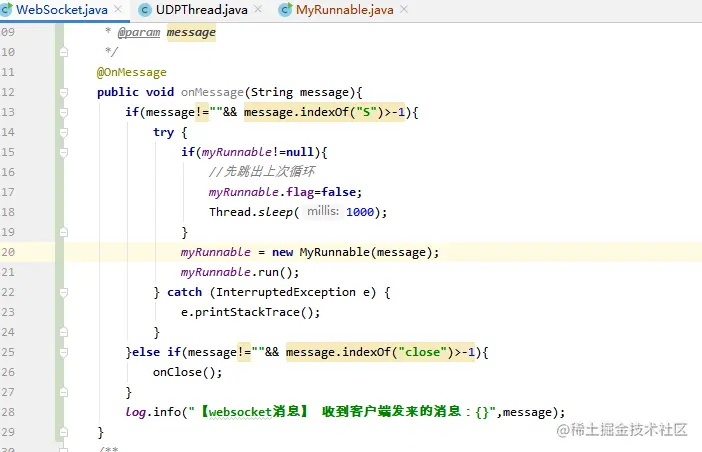Click fold end marker at line 27
Viewport: 702px width, 452px height.
(64, 392)
